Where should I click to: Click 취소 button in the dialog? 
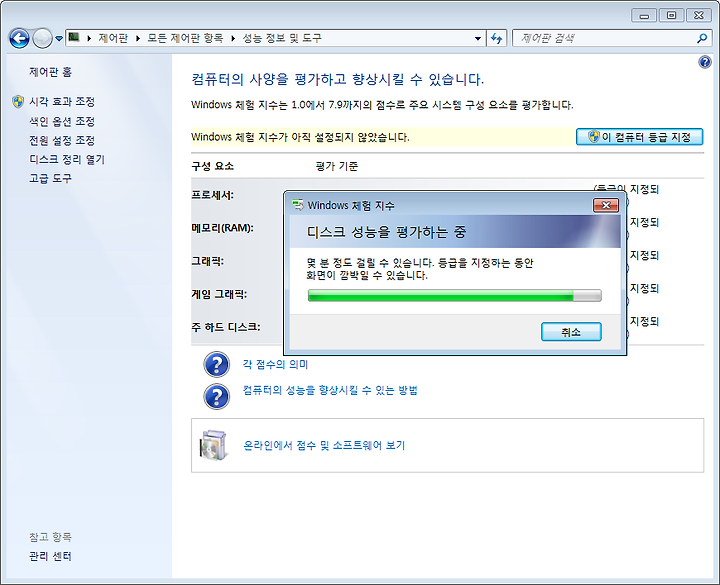click(x=571, y=332)
